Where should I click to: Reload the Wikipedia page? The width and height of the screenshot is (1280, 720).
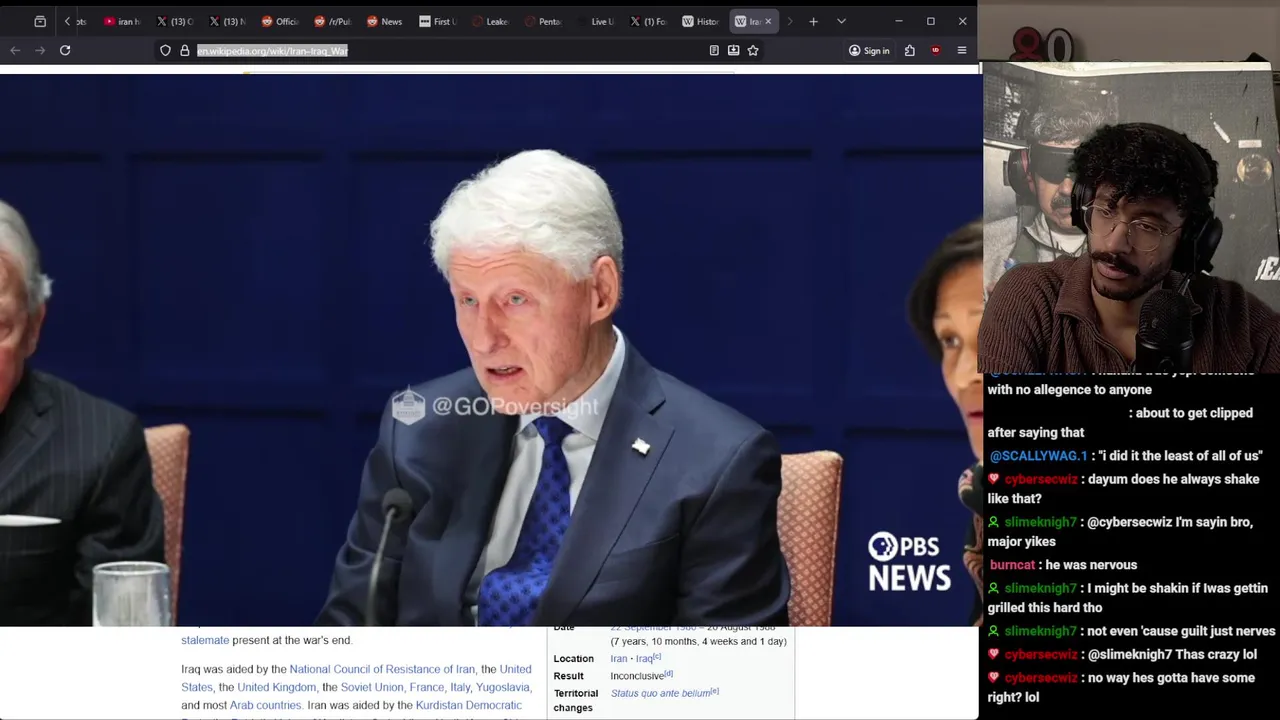pos(65,50)
